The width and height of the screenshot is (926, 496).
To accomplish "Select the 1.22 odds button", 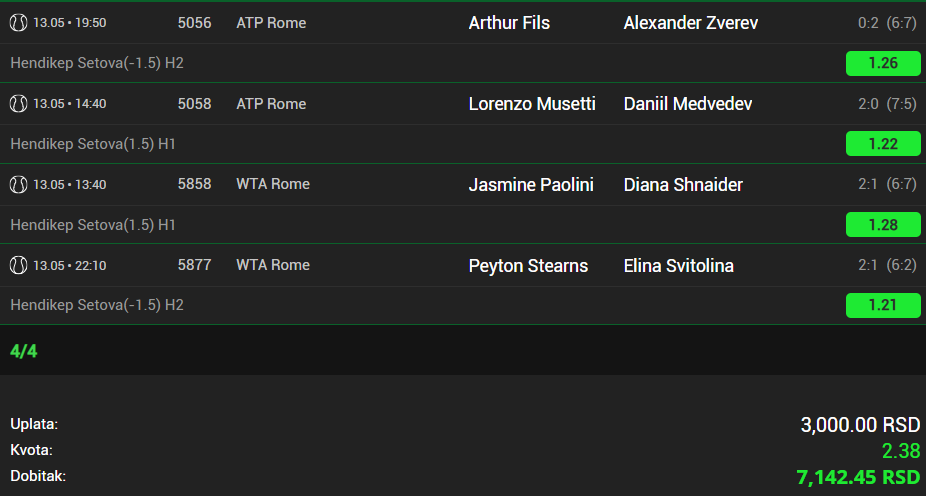I will (883, 144).
